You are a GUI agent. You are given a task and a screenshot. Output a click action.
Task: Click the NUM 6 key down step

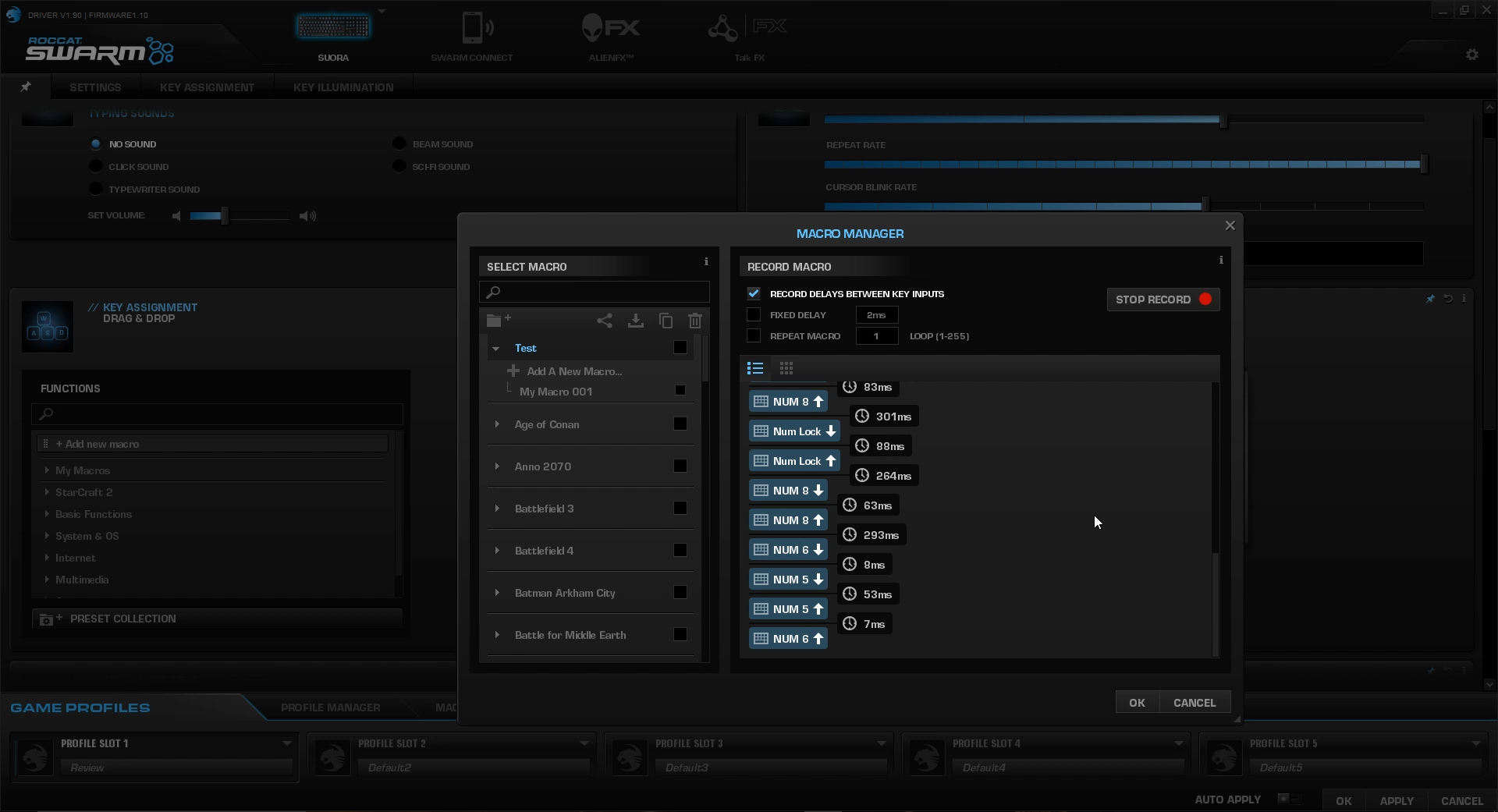pyautogui.click(x=788, y=550)
